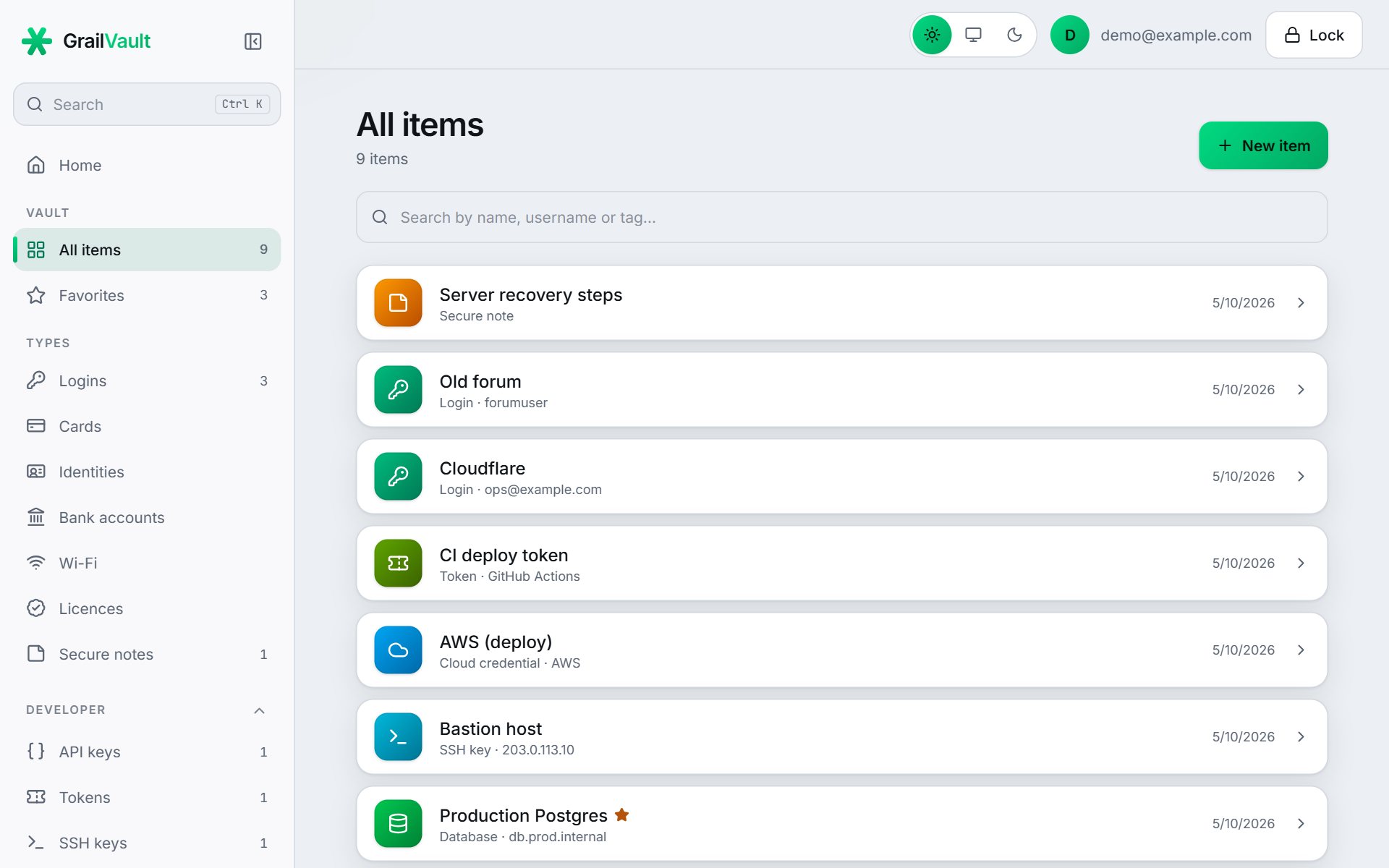Image resolution: width=1389 pixels, height=868 pixels.
Task: Click the Cards card icon
Action: point(36,426)
